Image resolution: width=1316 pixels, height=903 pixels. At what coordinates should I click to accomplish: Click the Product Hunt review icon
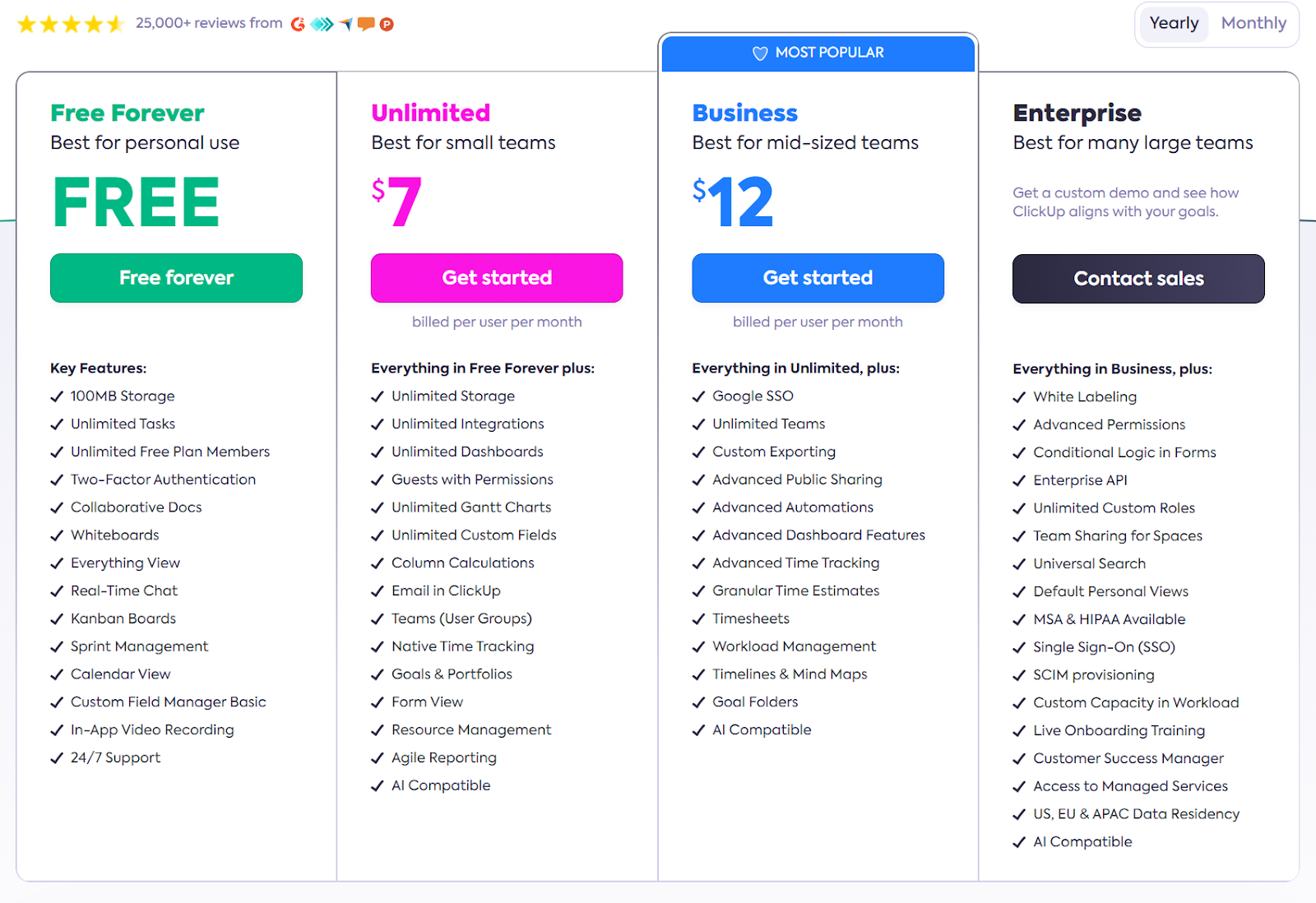[x=387, y=24]
